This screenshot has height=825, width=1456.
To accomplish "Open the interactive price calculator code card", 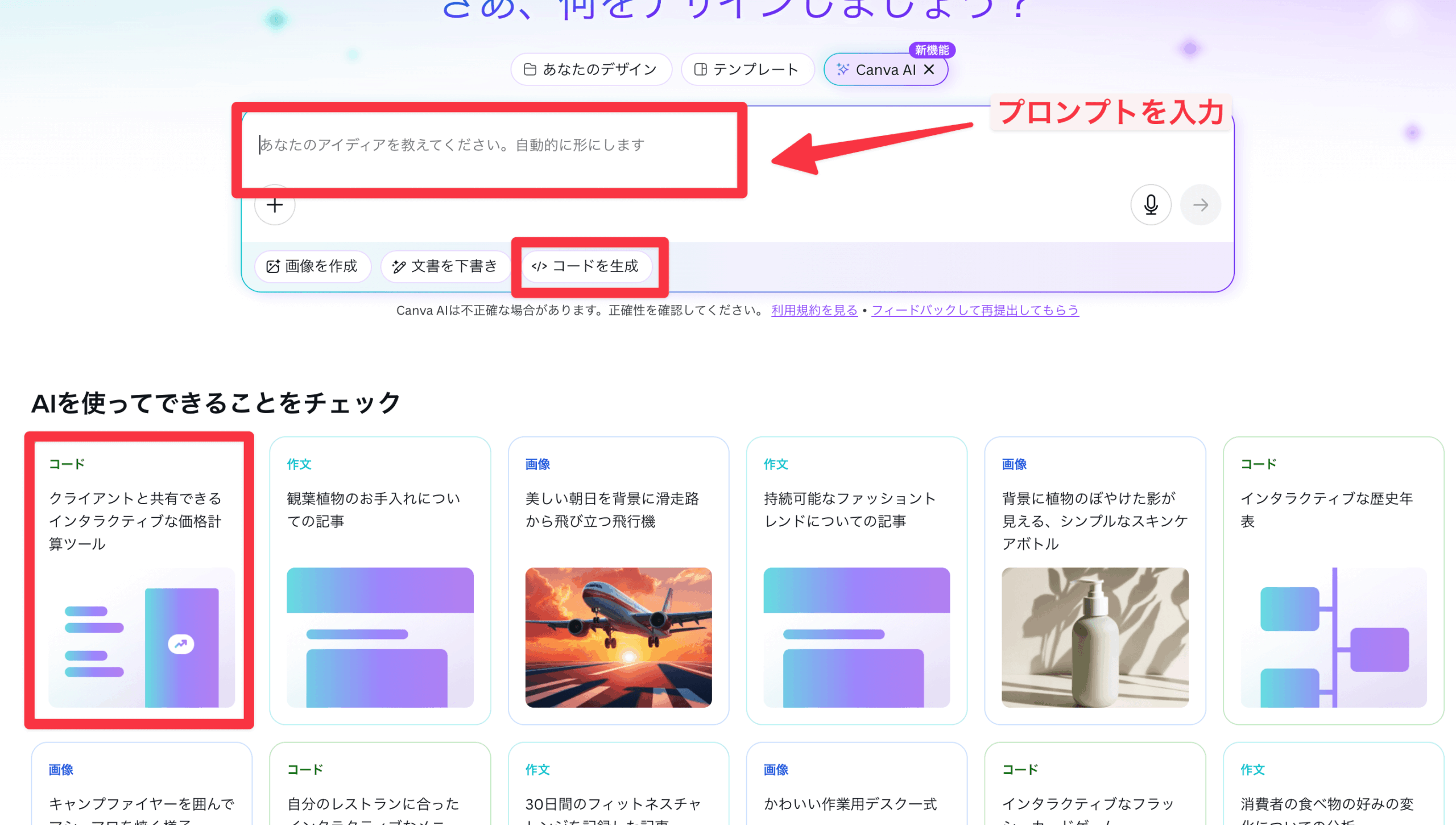I will click(x=140, y=580).
